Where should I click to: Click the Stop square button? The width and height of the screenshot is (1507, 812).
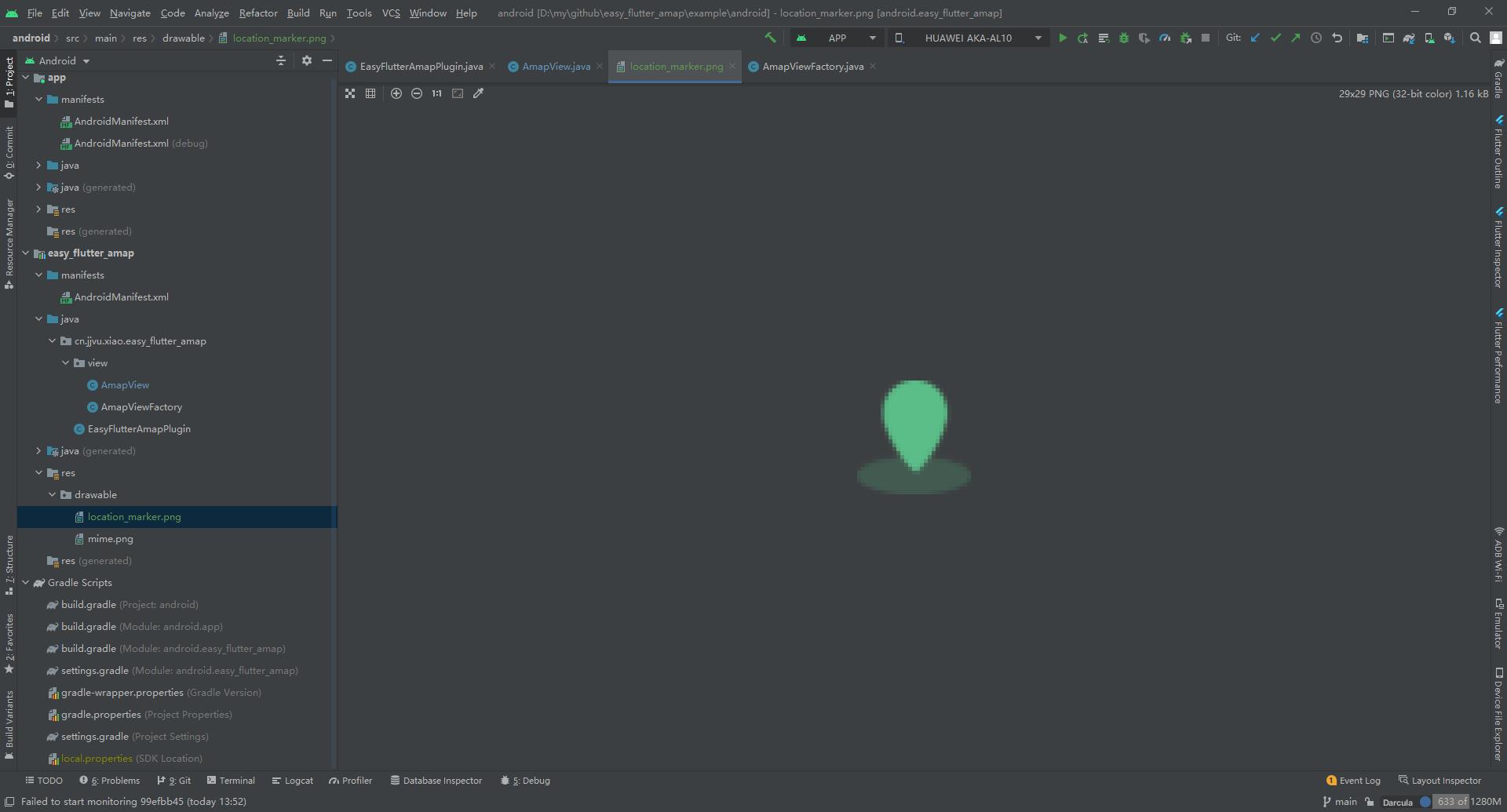1206,38
